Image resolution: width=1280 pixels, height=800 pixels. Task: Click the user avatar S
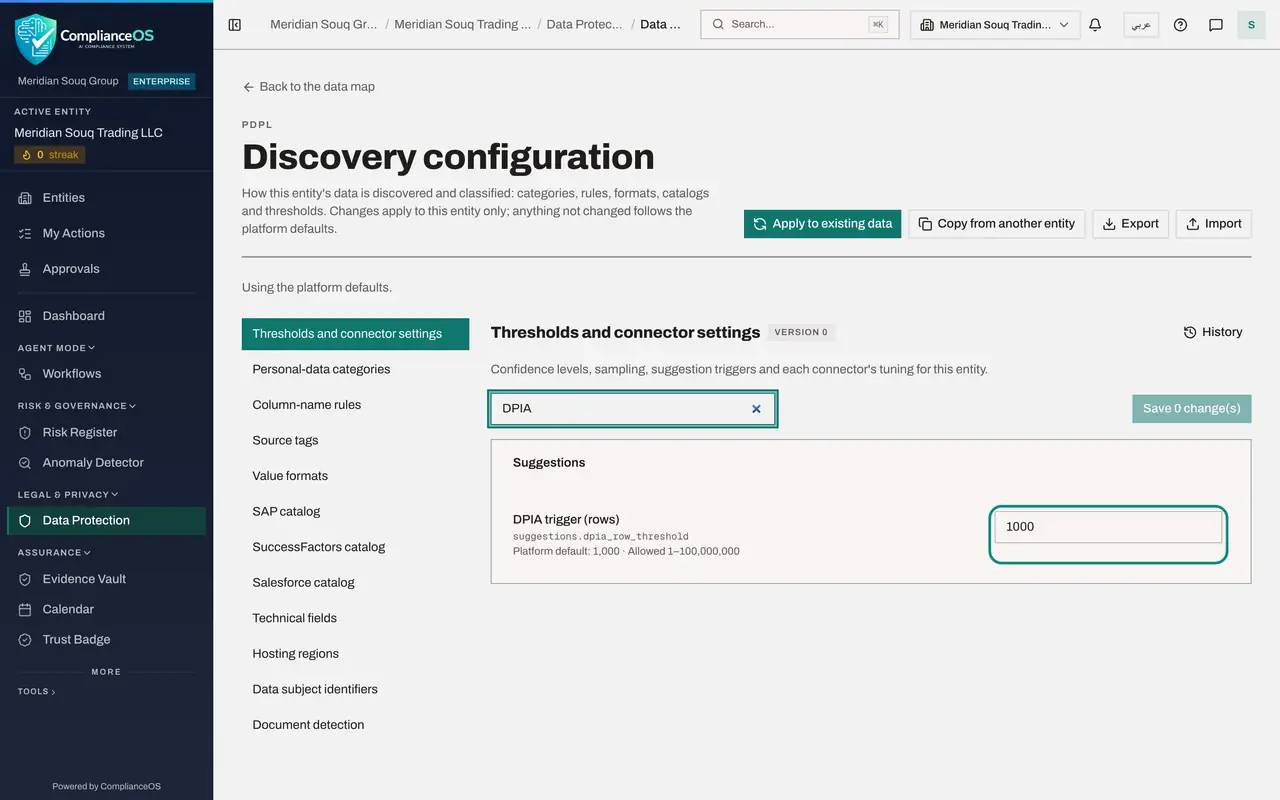pyautogui.click(x=1251, y=25)
